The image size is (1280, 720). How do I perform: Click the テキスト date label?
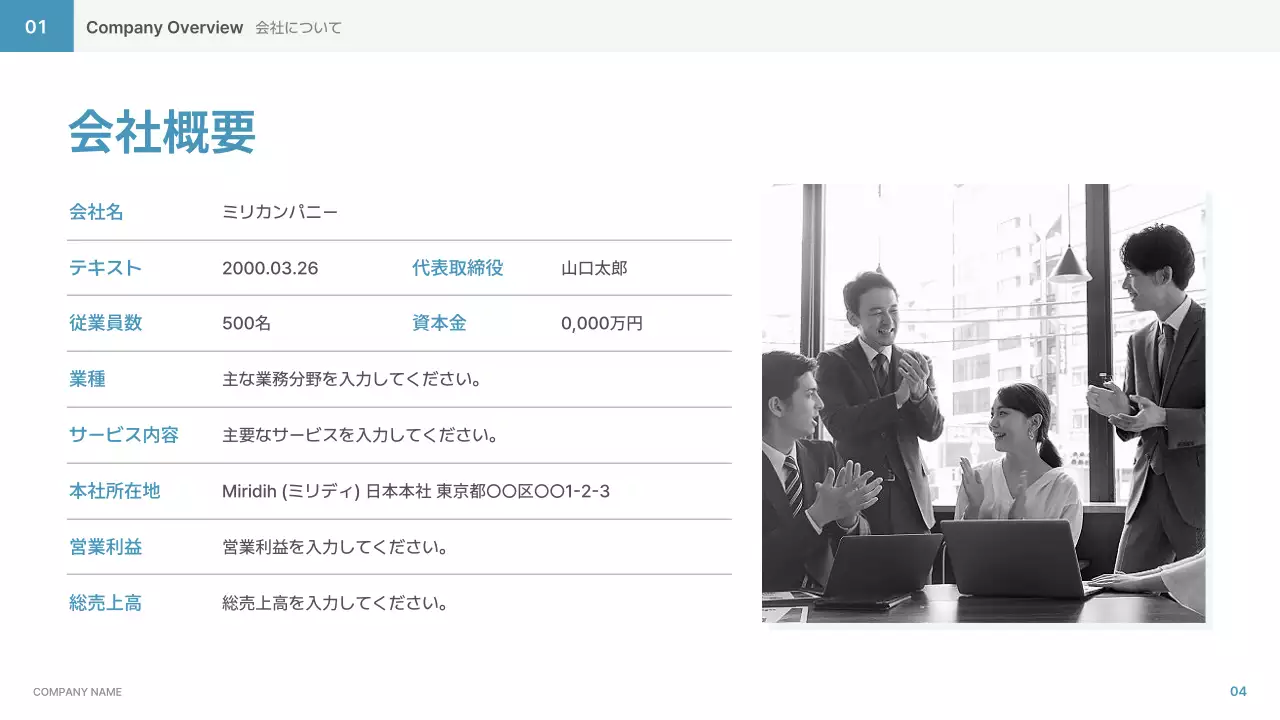(x=103, y=267)
